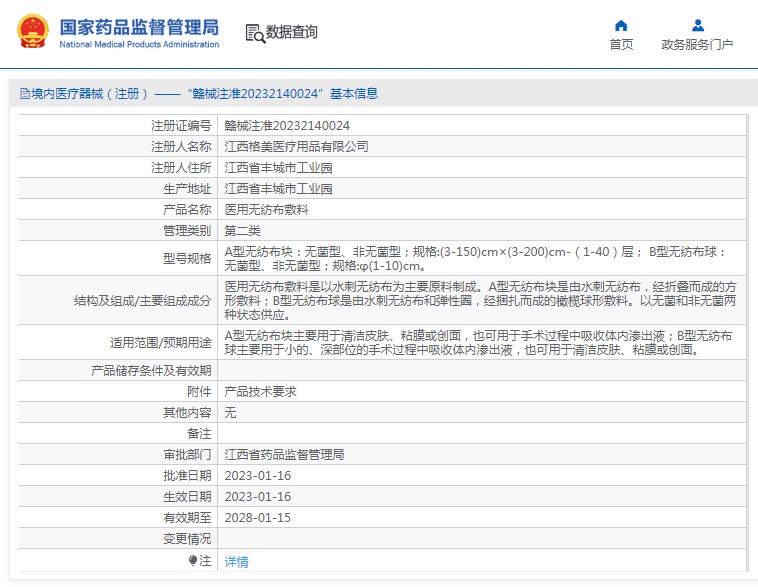Select product name 医用无纺布敷料

[266, 209]
